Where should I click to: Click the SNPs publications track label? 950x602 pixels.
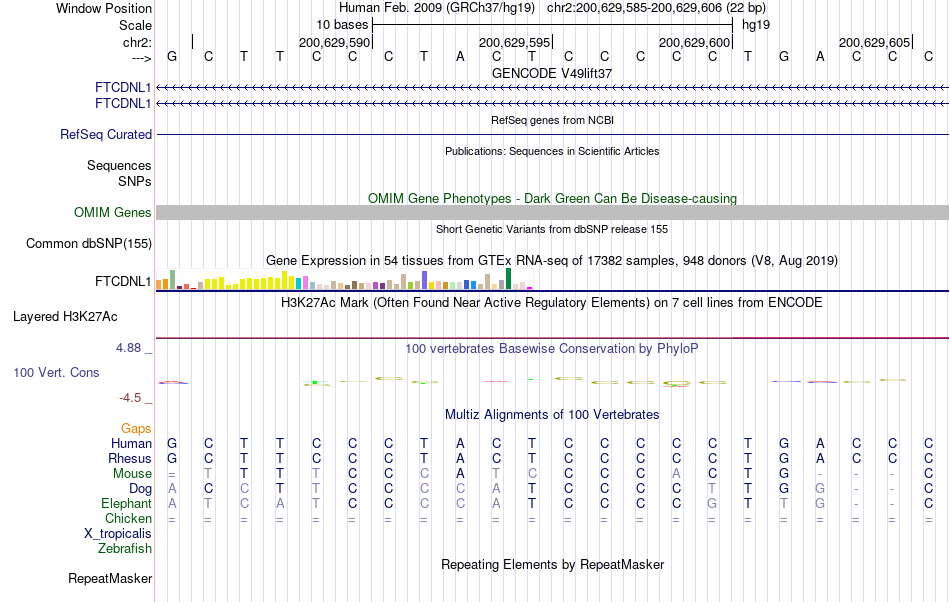135,181
